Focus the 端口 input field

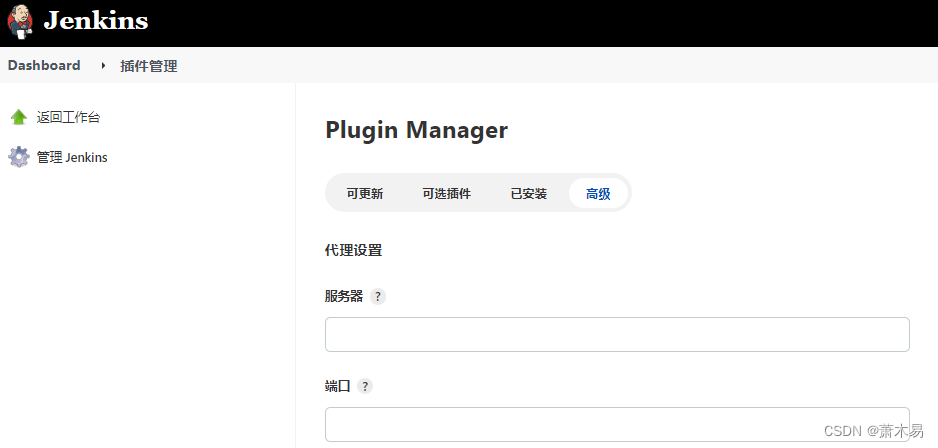click(x=617, y=425)
